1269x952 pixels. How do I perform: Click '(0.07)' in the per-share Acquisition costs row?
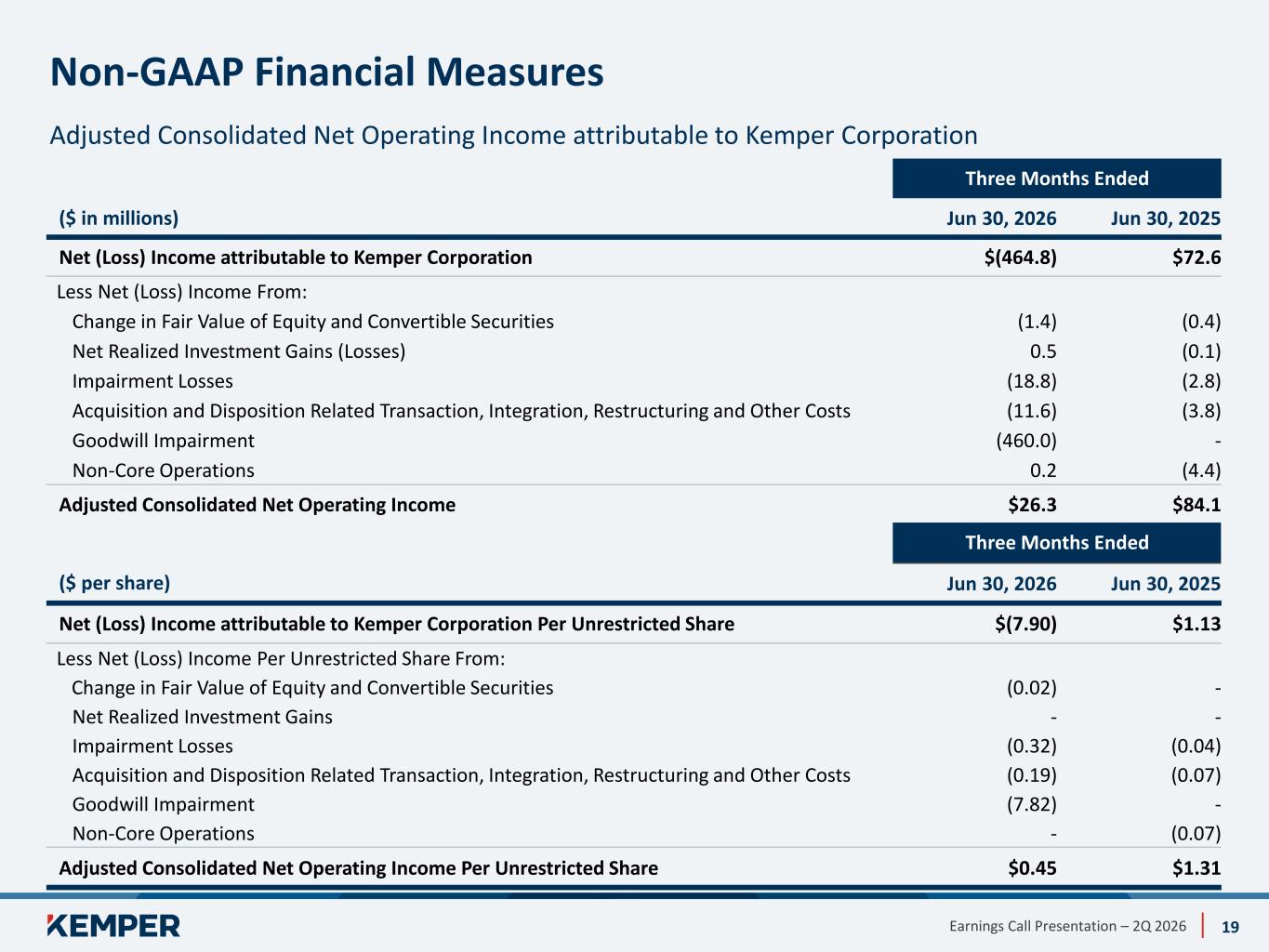click(x=1196, y=775)
